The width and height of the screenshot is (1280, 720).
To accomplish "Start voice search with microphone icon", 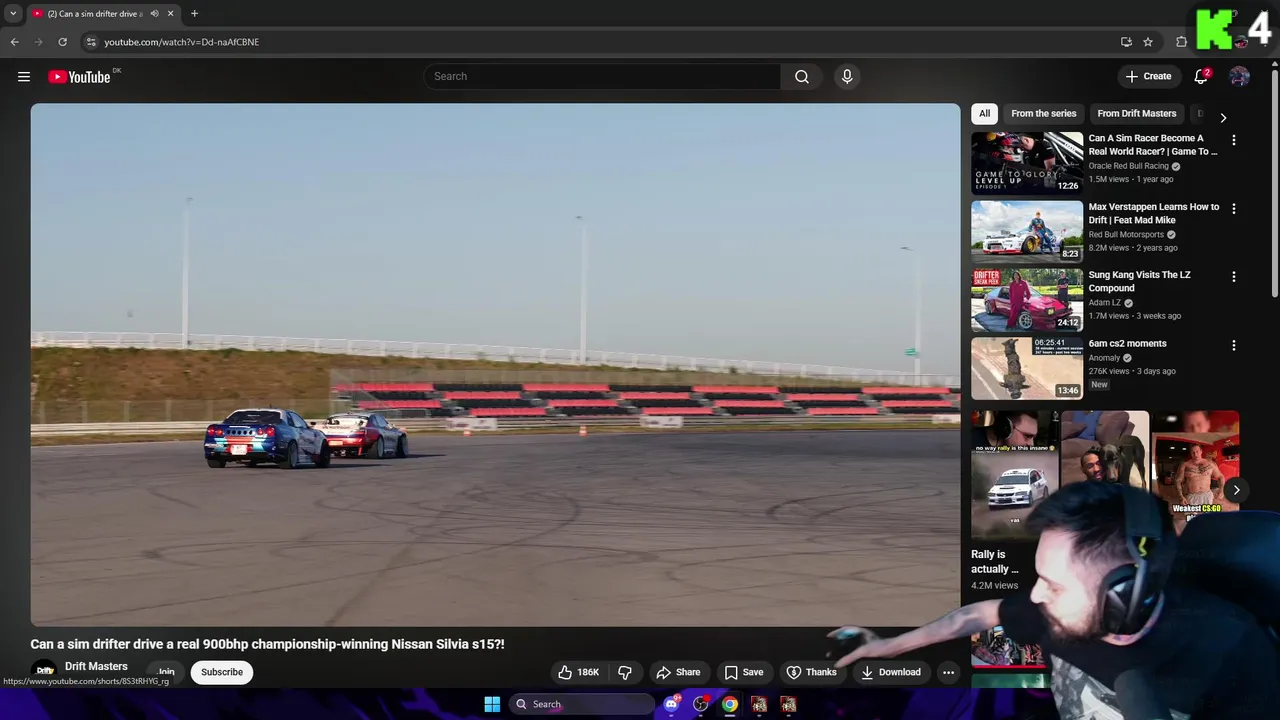I will (x=847, y=77).
